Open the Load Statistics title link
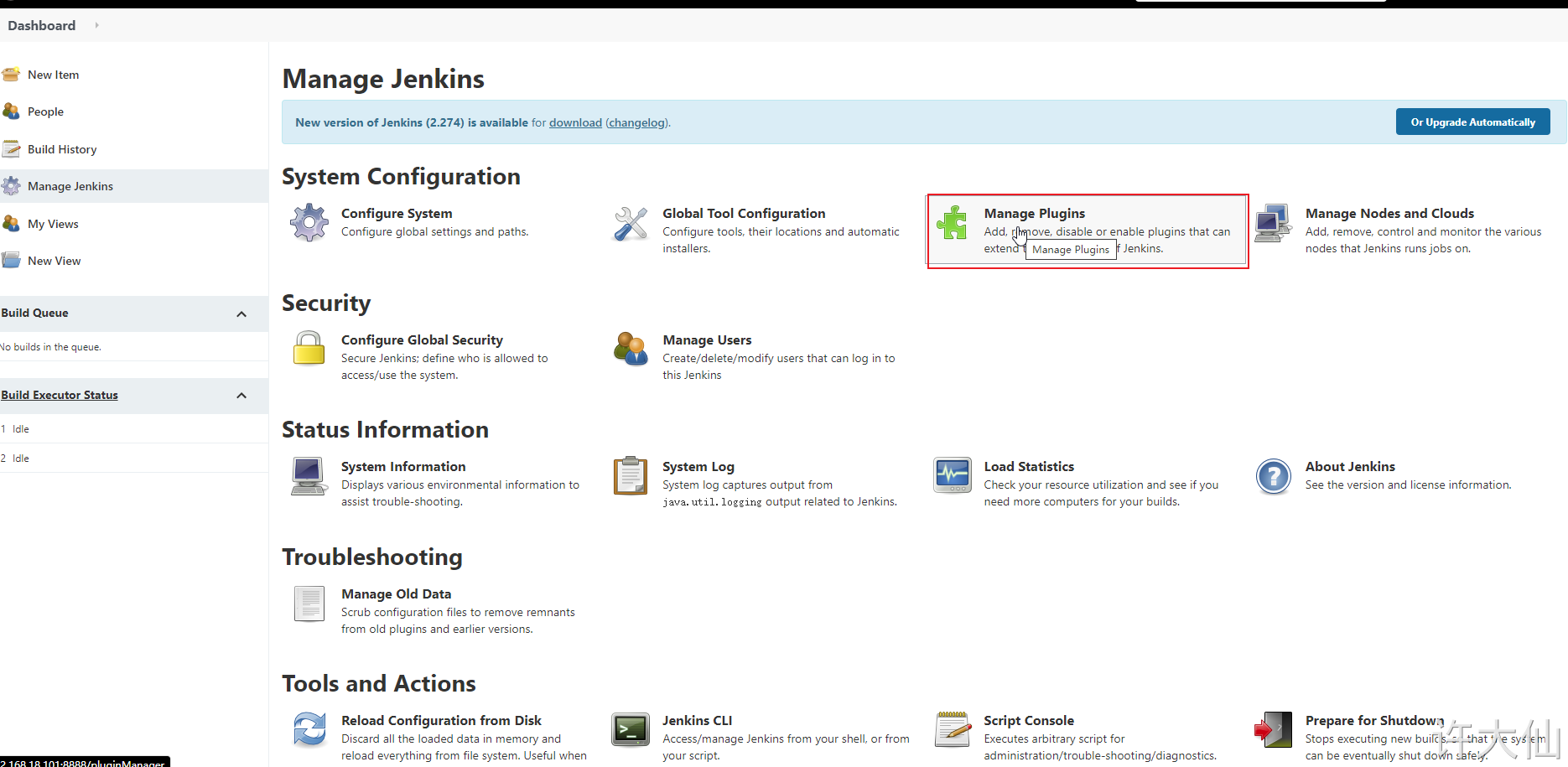Screen dimensions: 1568x767 (1029, 467)
